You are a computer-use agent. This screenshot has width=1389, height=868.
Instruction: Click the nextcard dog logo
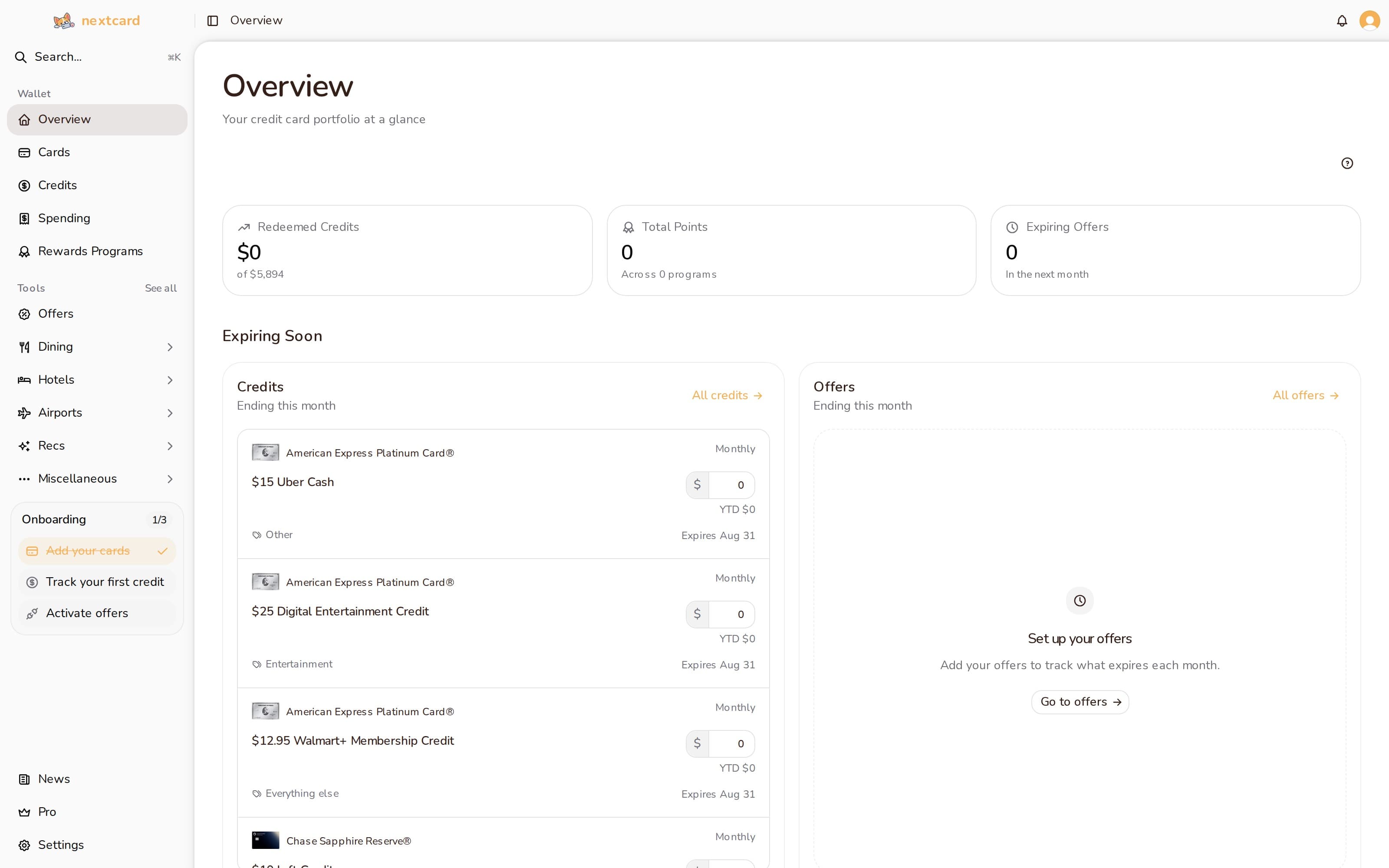point(64,21)
